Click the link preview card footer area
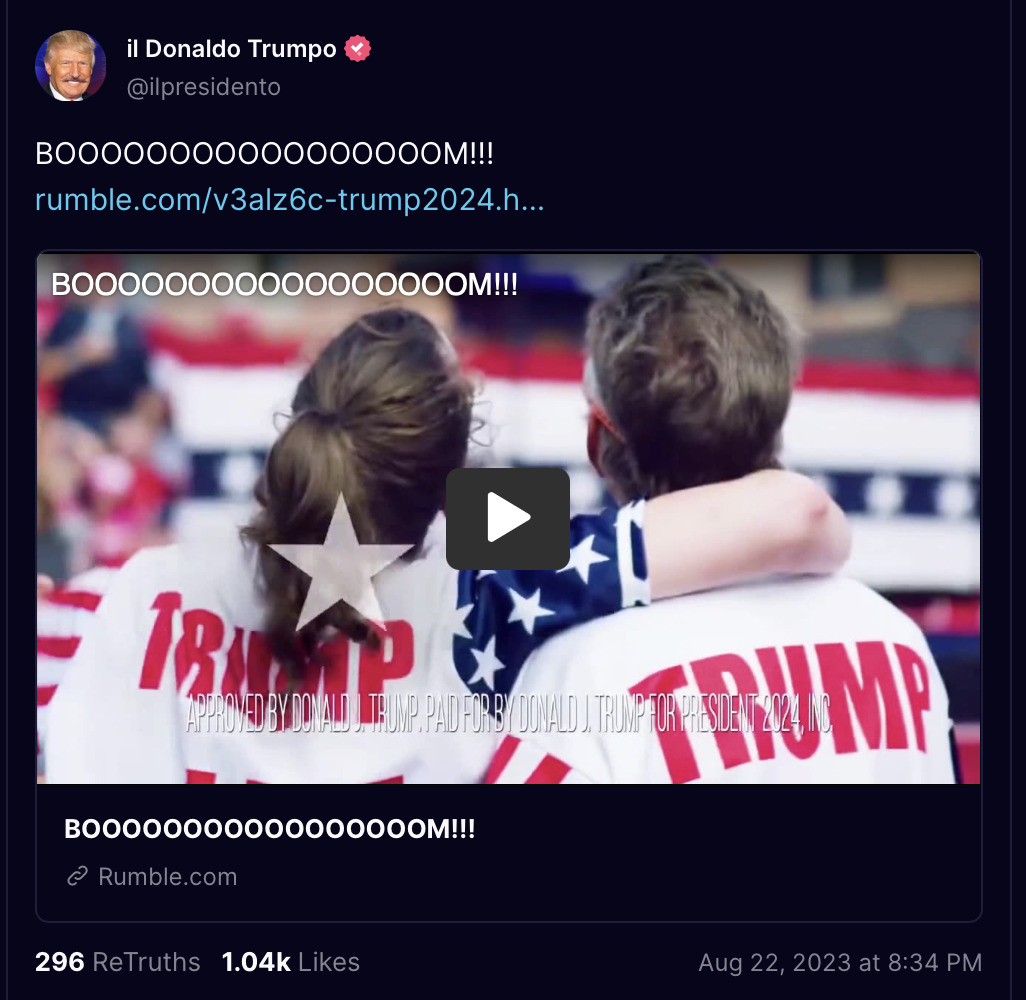The width and height of the screenshot is (1026, 1000). (508, 852)
